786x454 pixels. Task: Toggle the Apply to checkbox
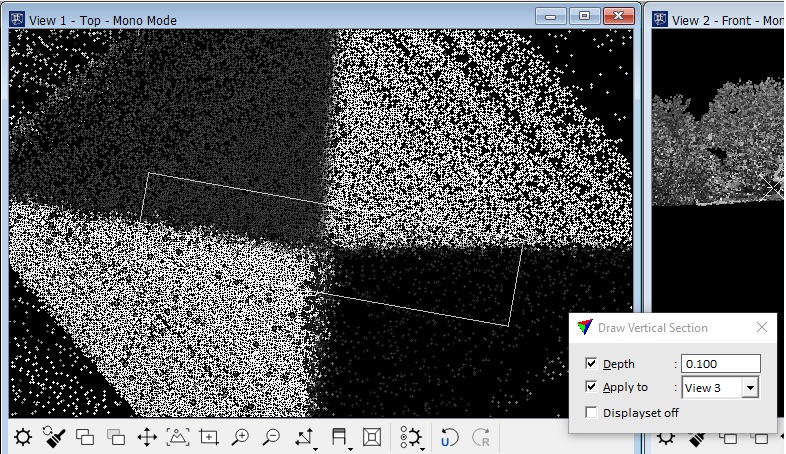click(591, 386)
